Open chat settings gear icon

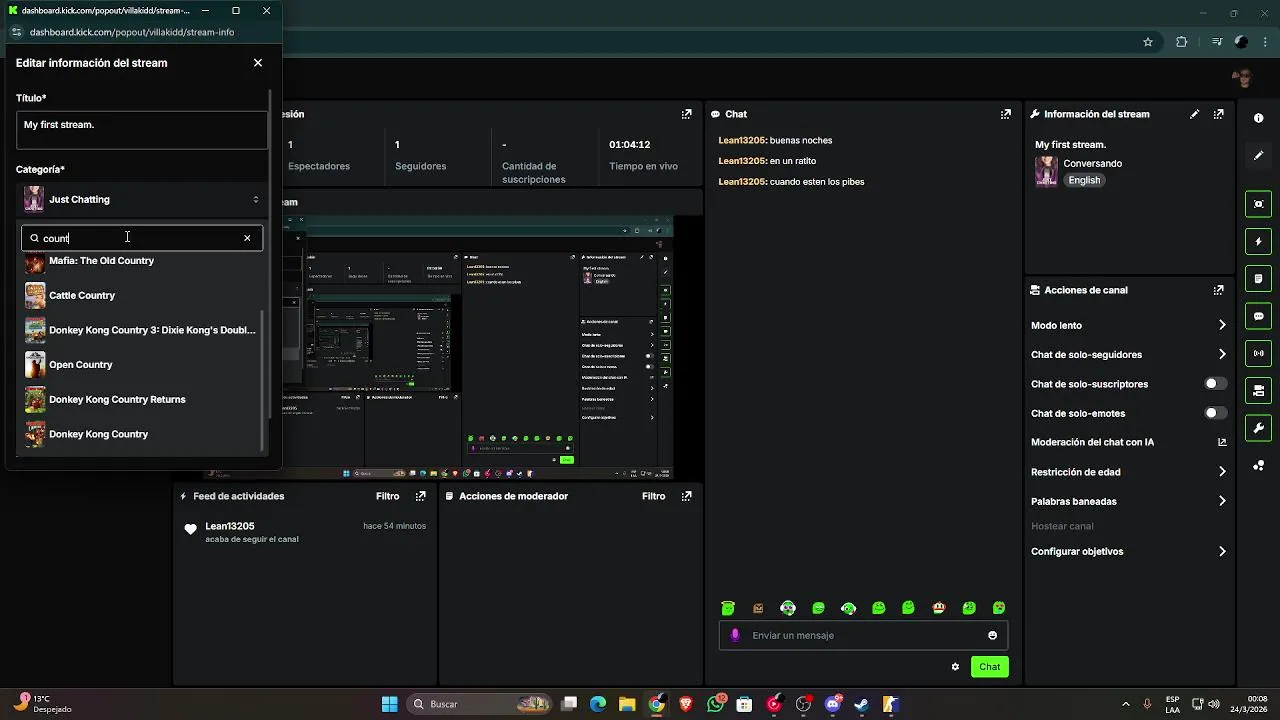[955, 667]
